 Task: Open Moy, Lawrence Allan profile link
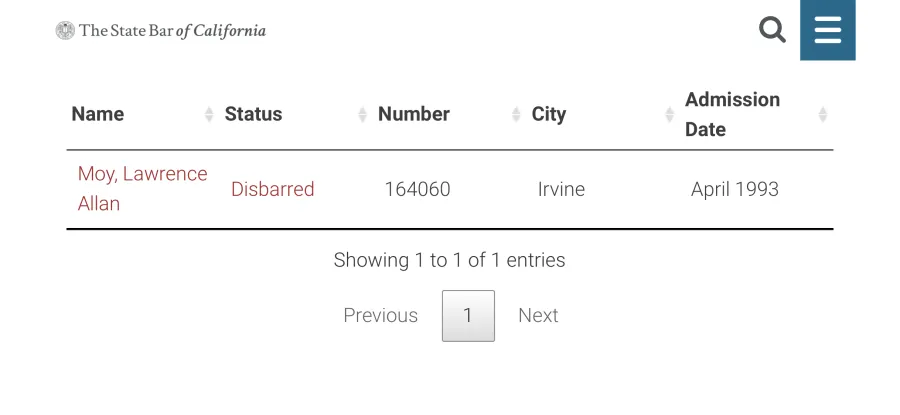tap(142, 188)
